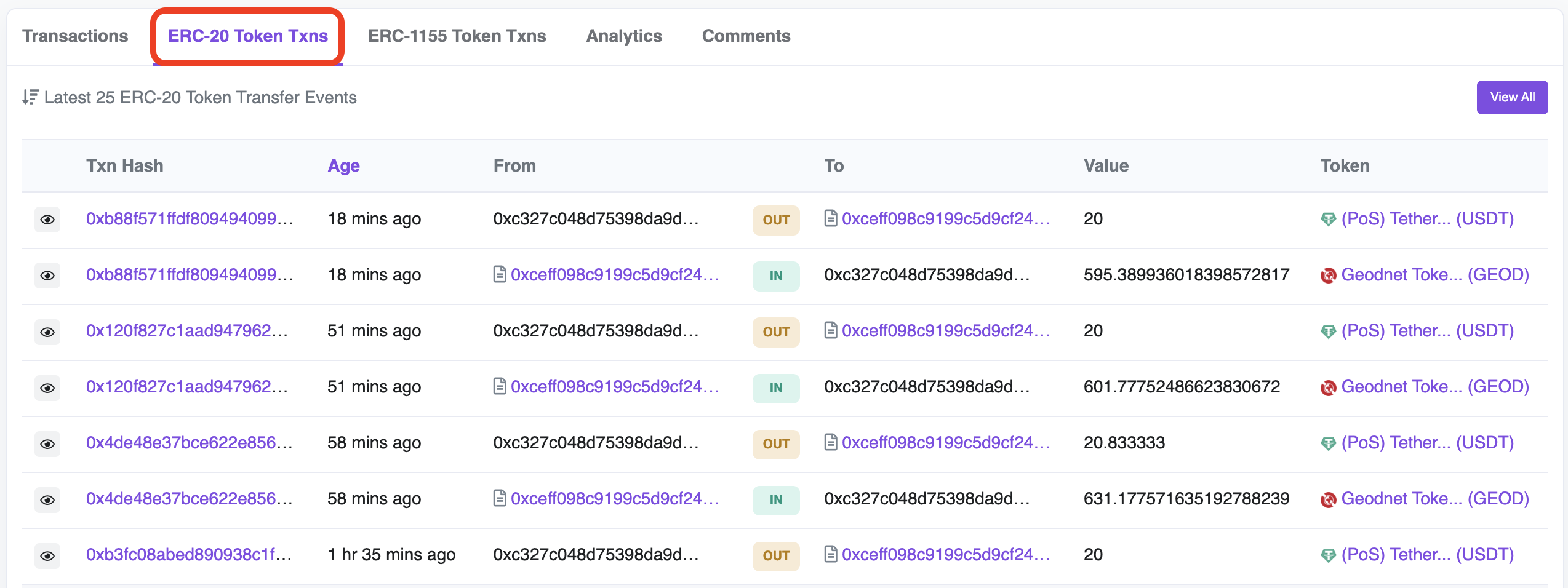Click the eye icon in the first row
1568x588 pixels.
(x=47, y=220)
